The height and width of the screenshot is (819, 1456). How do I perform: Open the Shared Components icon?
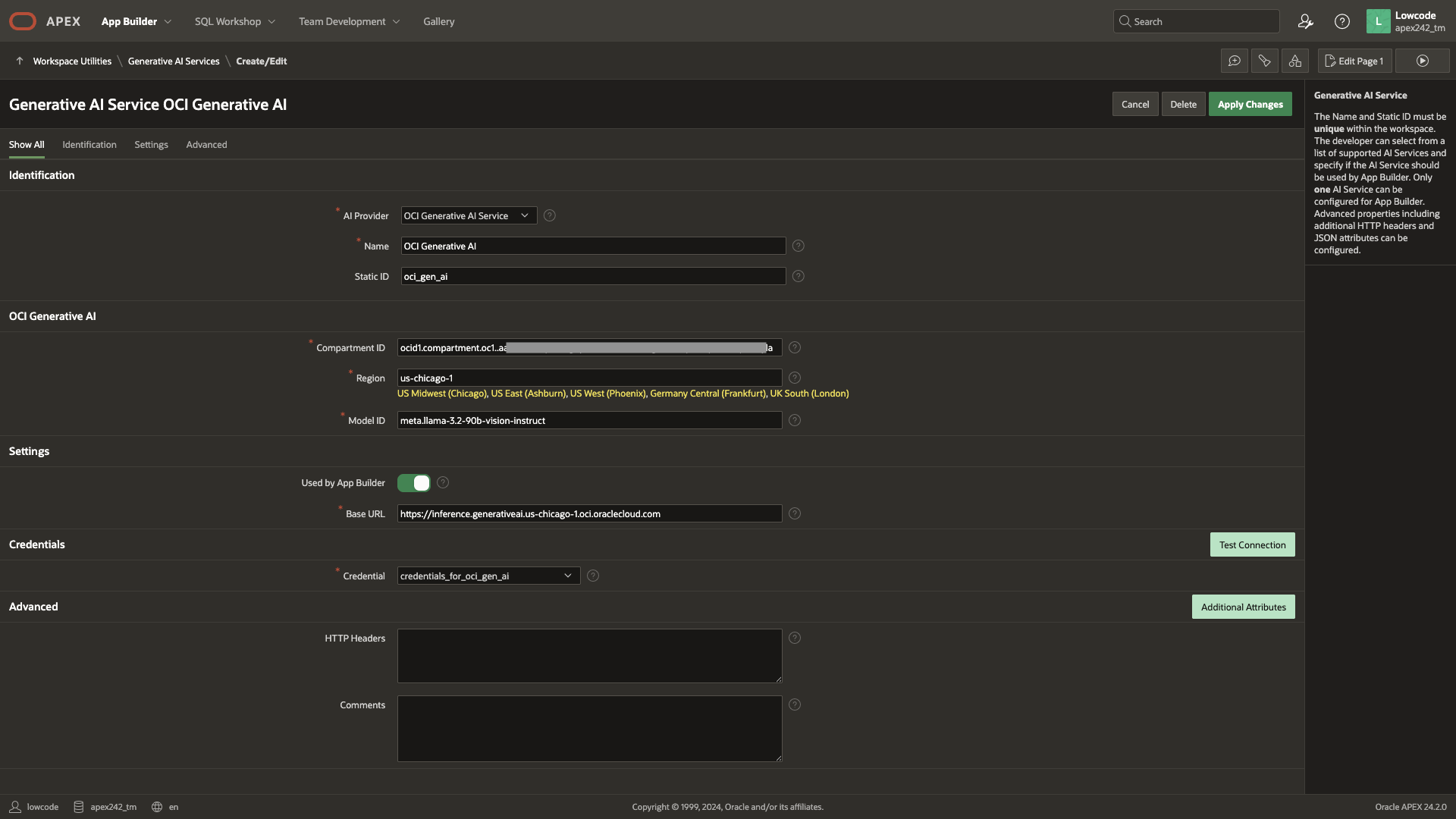[1295, 61]
